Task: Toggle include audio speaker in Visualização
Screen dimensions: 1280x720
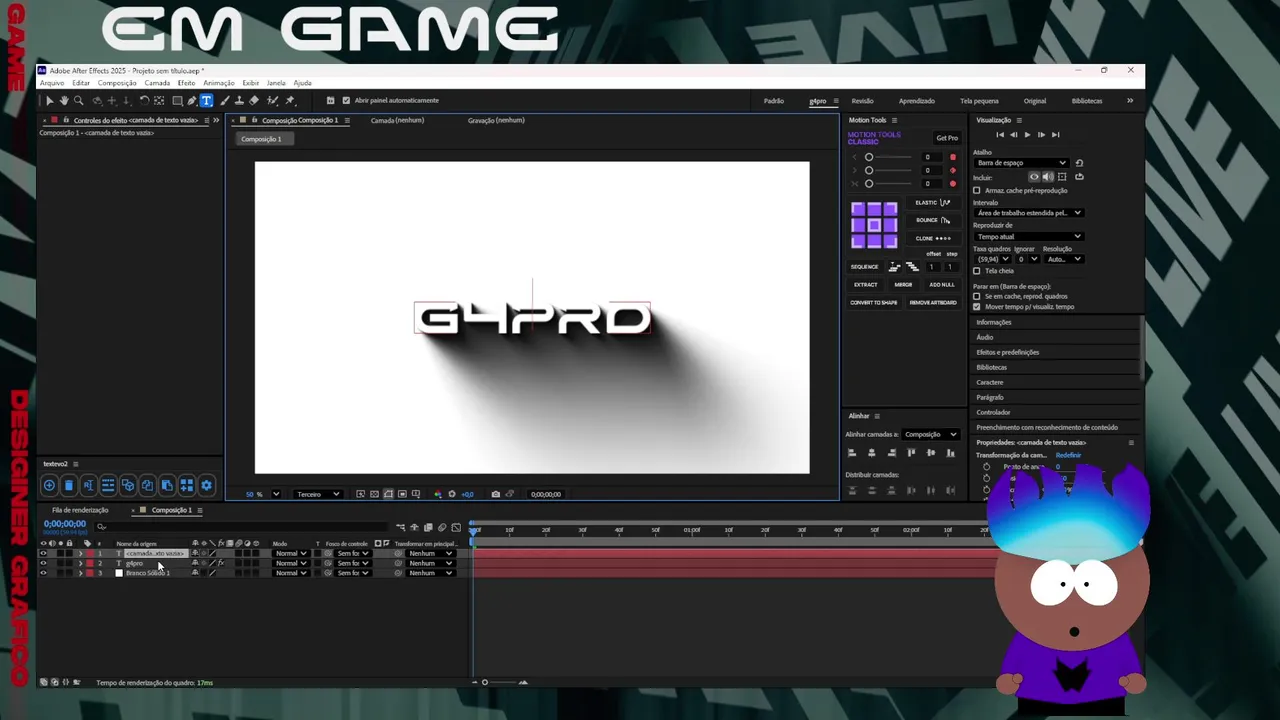Action: coord(1048,177)
